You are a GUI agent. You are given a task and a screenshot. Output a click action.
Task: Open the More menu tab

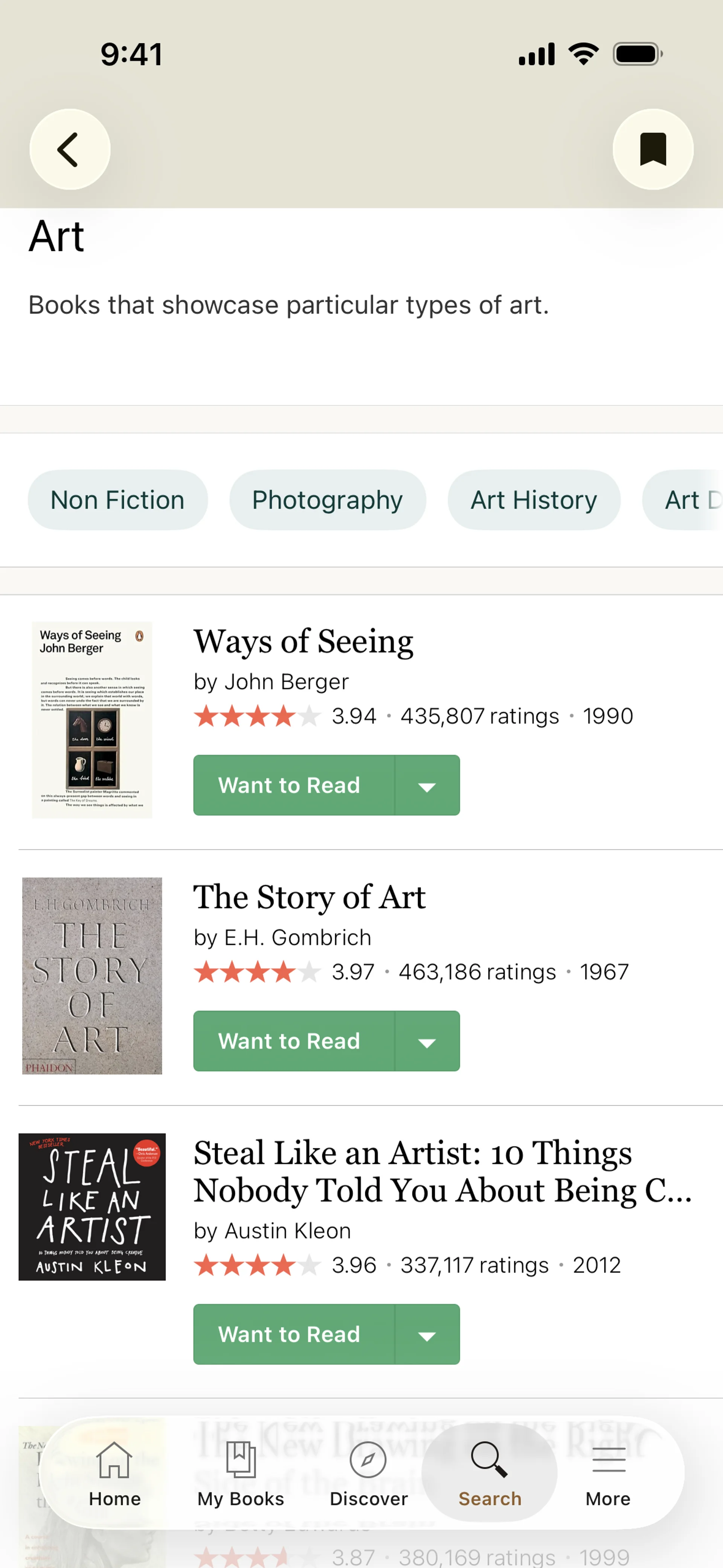(x=608, y=1473)
